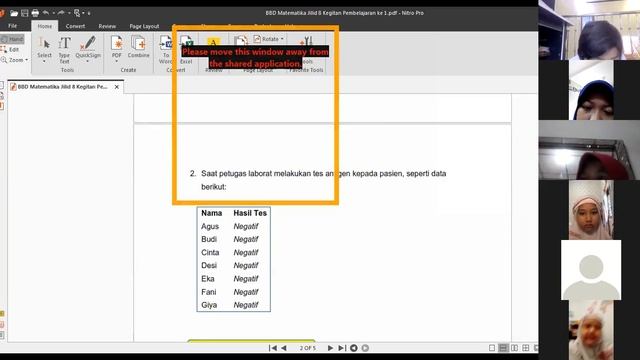Click the word 'berikut:' in document
The image size is (640, 360).
[x=213, y=187]
